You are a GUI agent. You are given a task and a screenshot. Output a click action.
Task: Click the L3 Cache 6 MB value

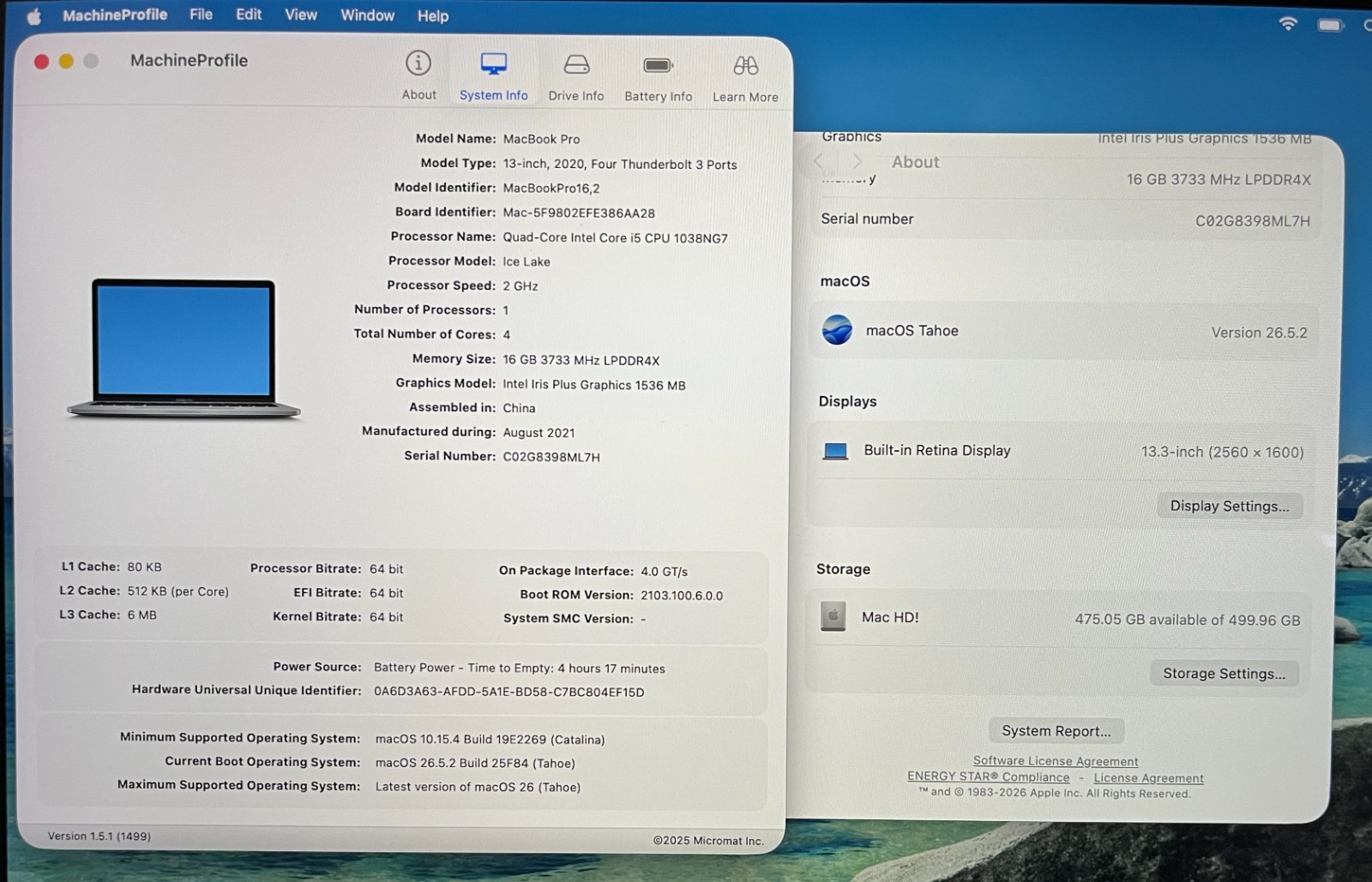pos(141,615)
